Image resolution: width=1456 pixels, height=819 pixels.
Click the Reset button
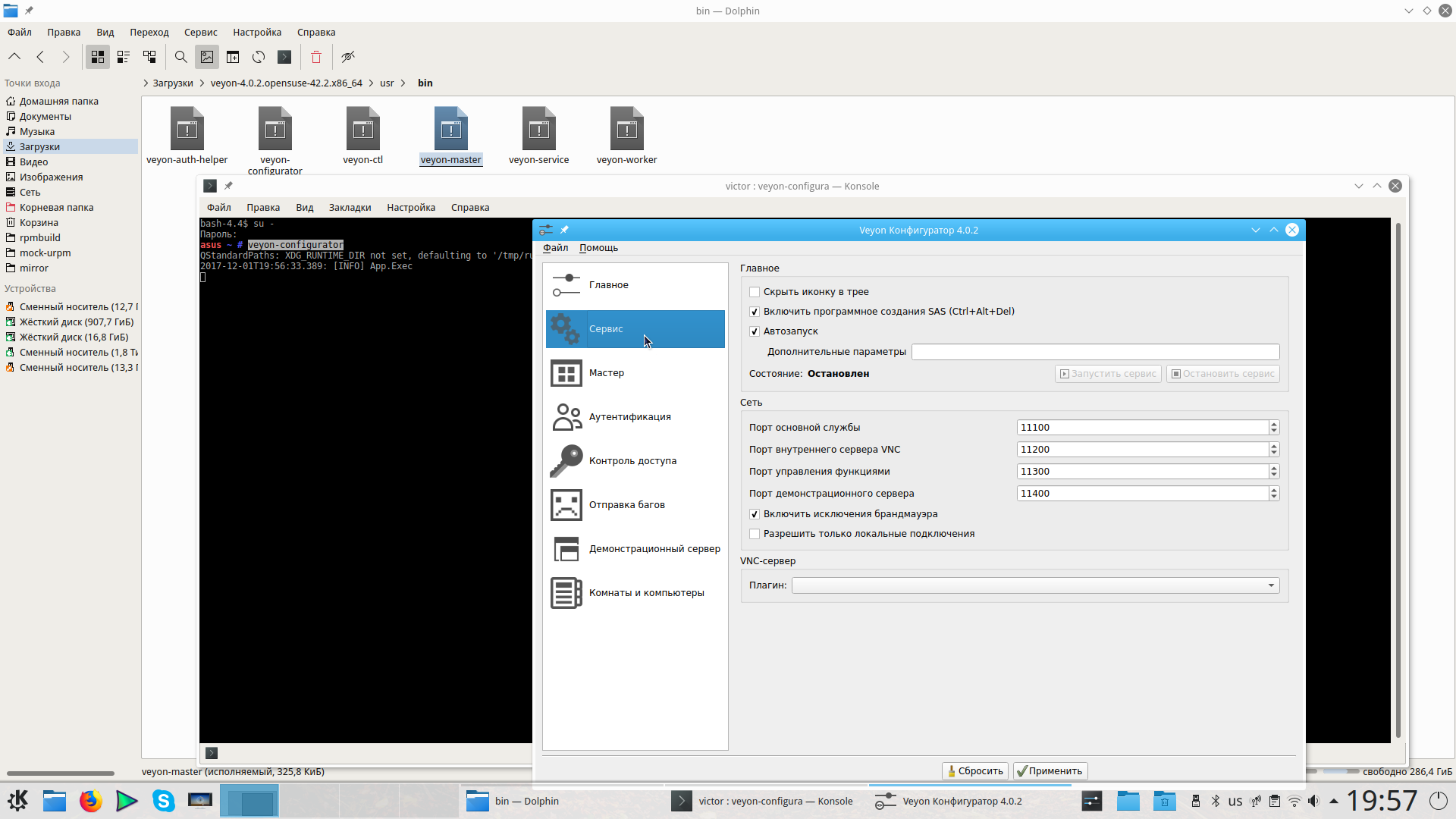975,771
